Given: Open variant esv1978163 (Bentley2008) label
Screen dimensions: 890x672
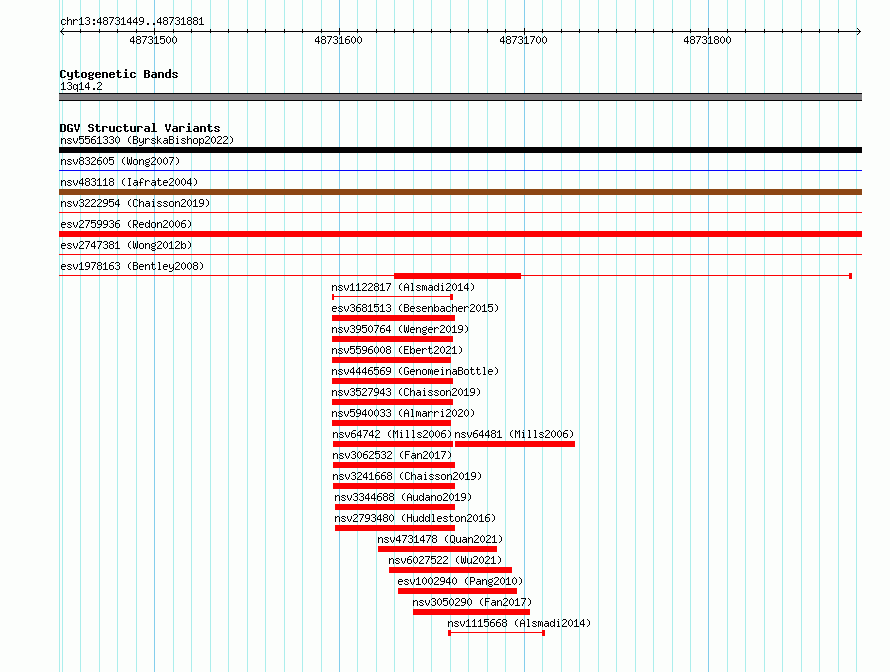Looking at the screenshot, I should tap(132, 266).
